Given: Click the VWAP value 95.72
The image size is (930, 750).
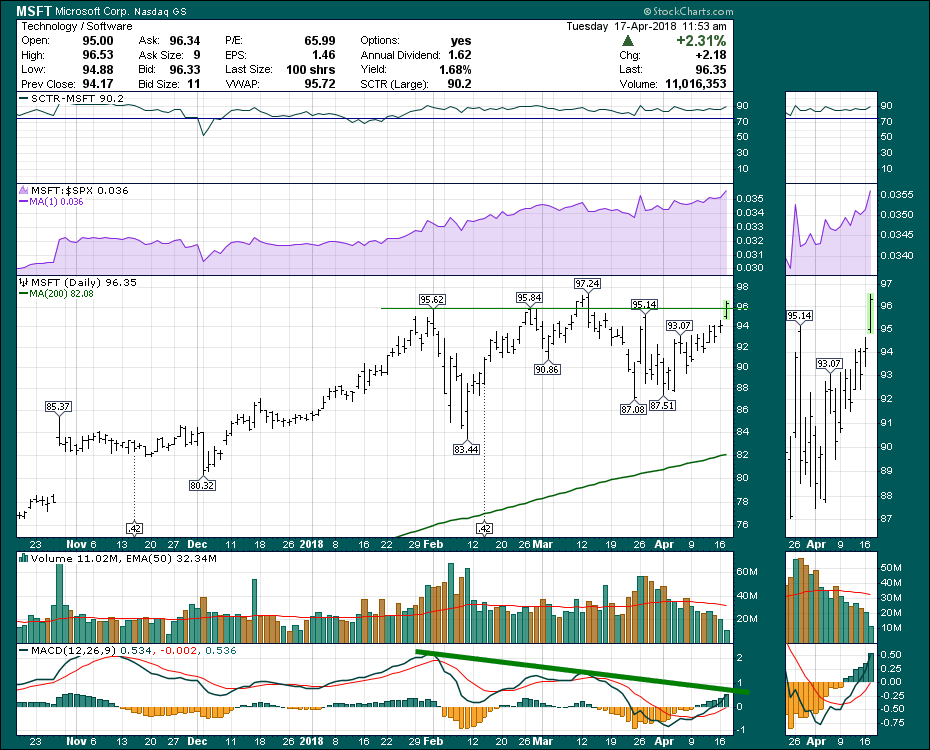Looking at the screenshot, I should pyautogui.click(x=320, y=84).
